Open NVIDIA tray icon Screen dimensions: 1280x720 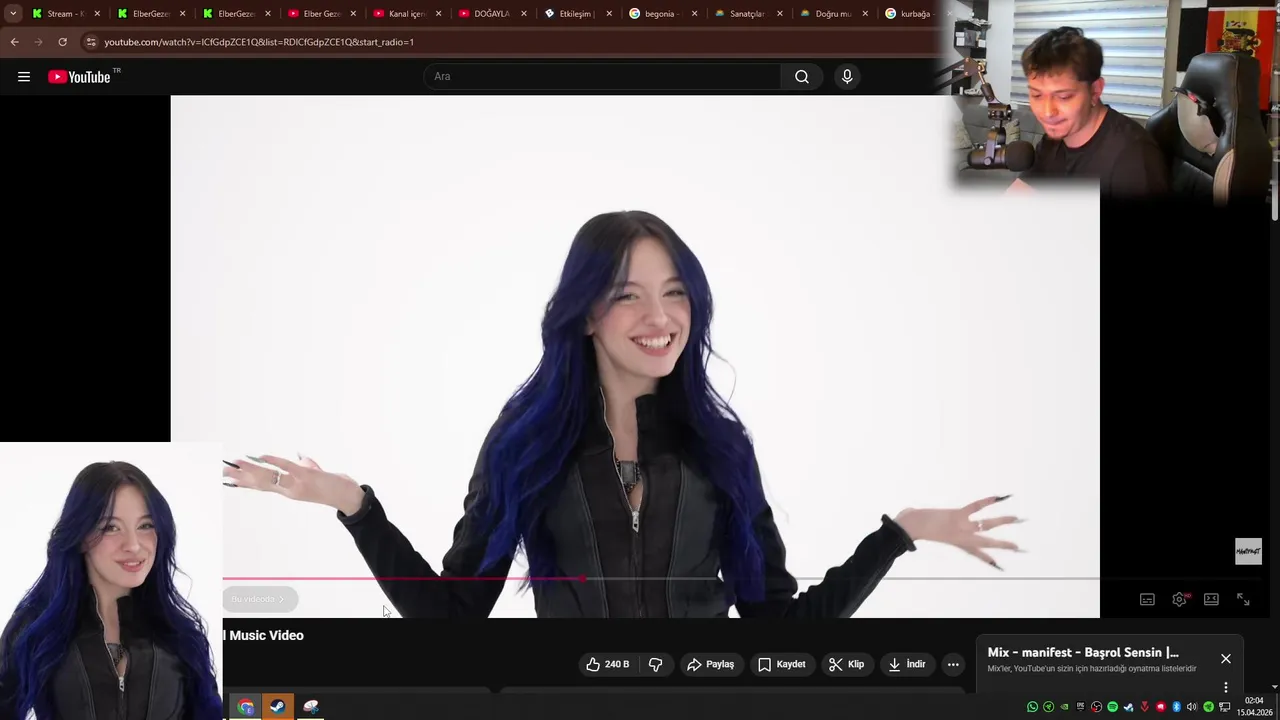tap(1064, 707)
